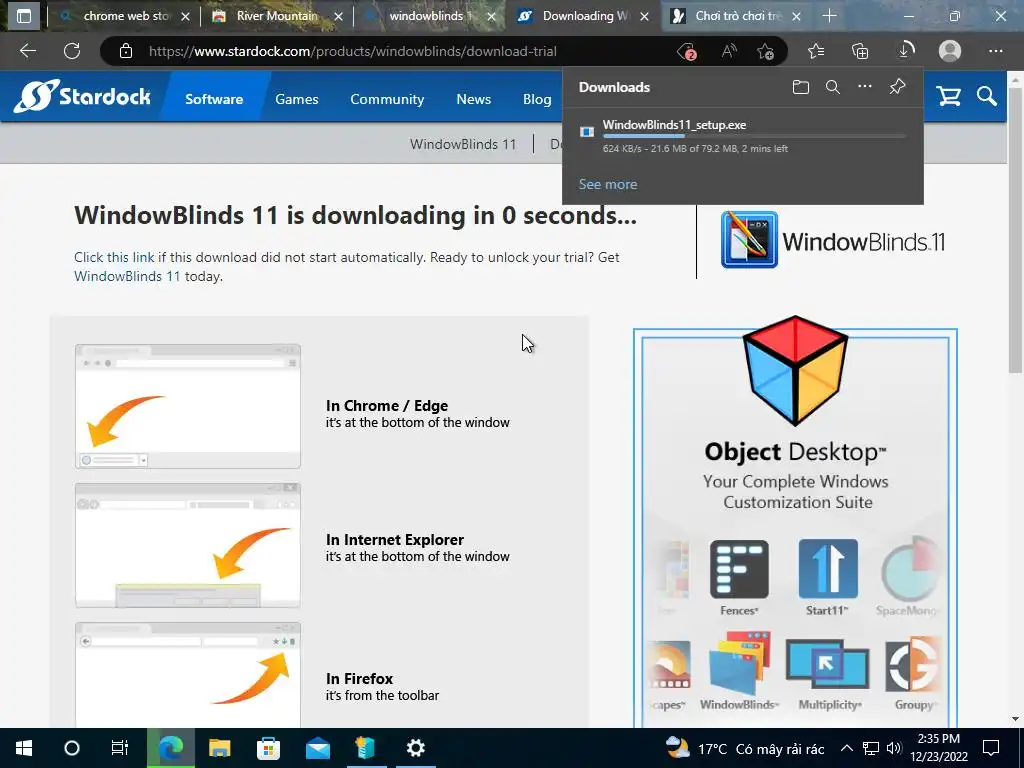Open the Blog menu item

click(537, 99)
